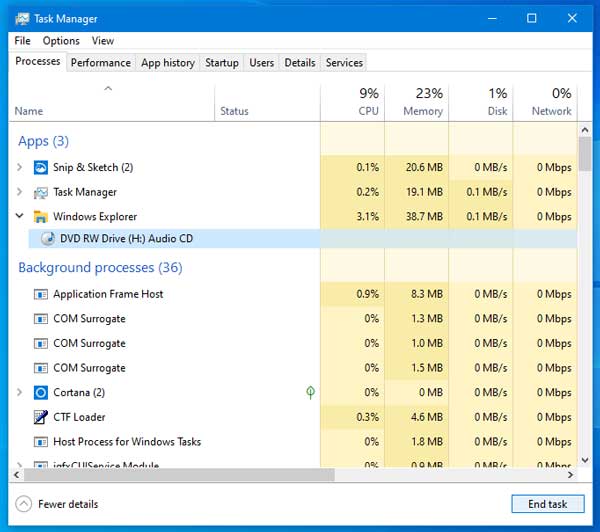Select the Host Process for Windows Tasks name

[127, 442]
